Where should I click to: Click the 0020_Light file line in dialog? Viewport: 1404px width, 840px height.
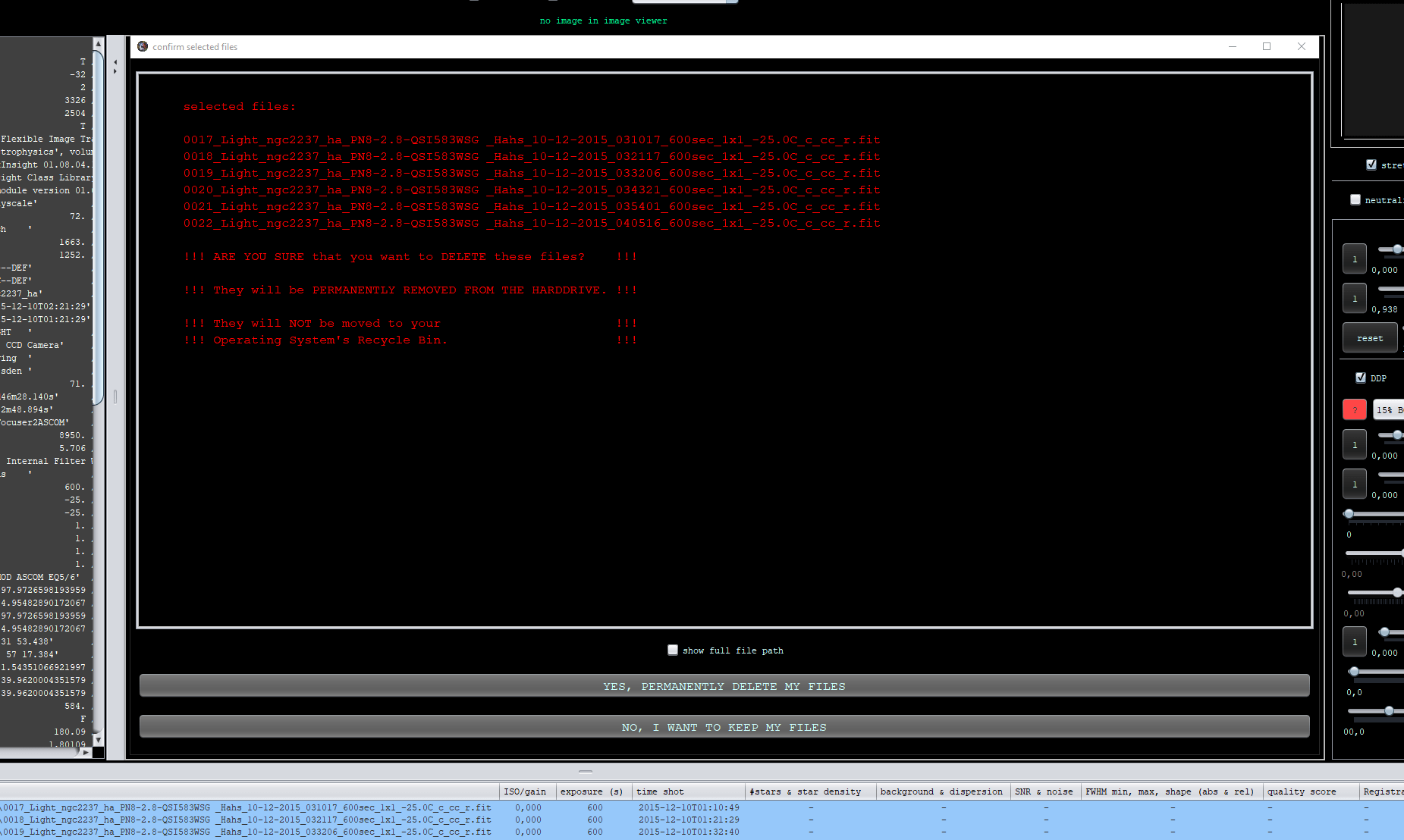532,190
